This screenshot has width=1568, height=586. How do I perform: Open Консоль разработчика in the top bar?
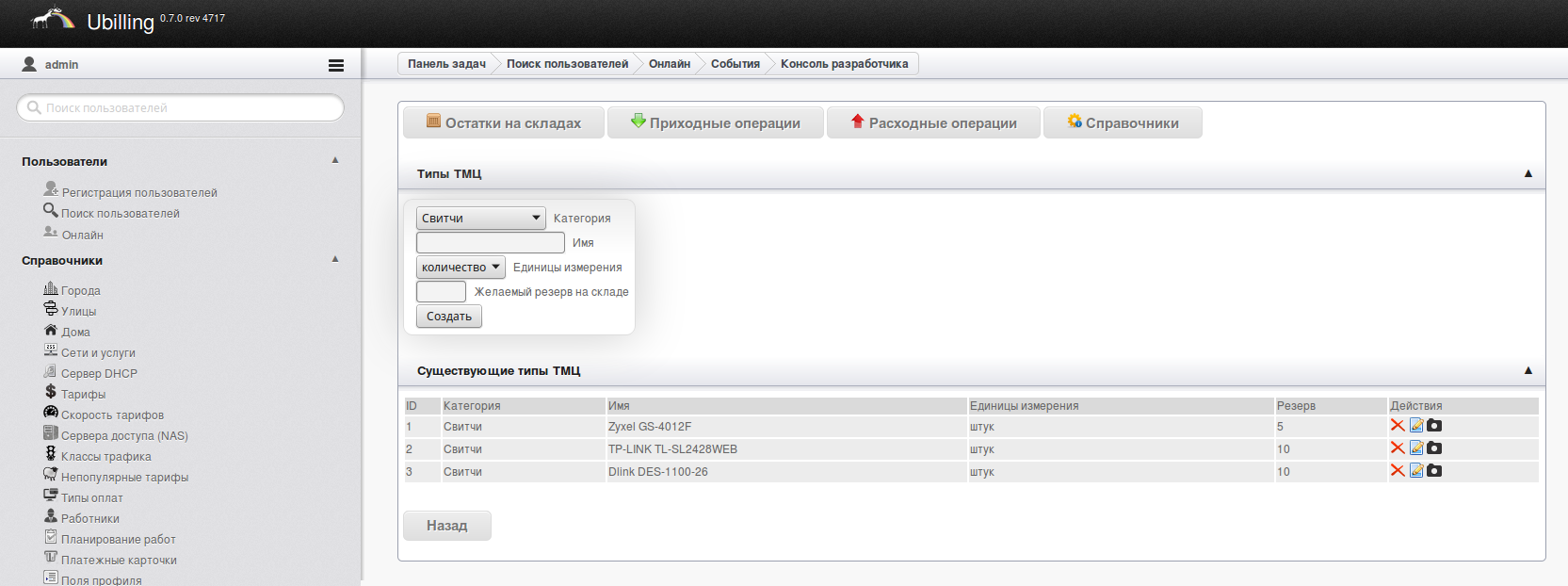[x=844, y=64]
